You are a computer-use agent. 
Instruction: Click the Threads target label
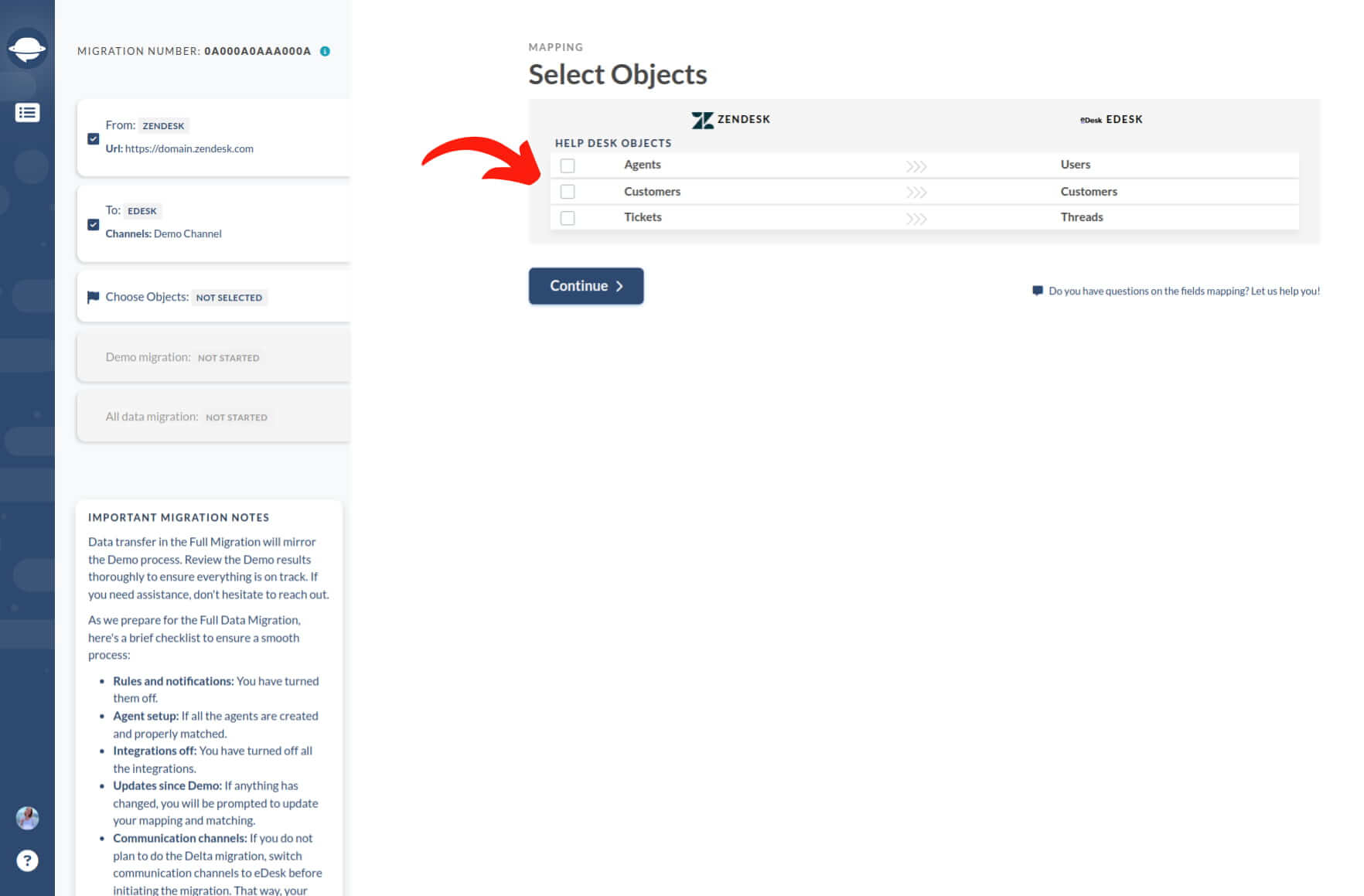point(1082,217)
